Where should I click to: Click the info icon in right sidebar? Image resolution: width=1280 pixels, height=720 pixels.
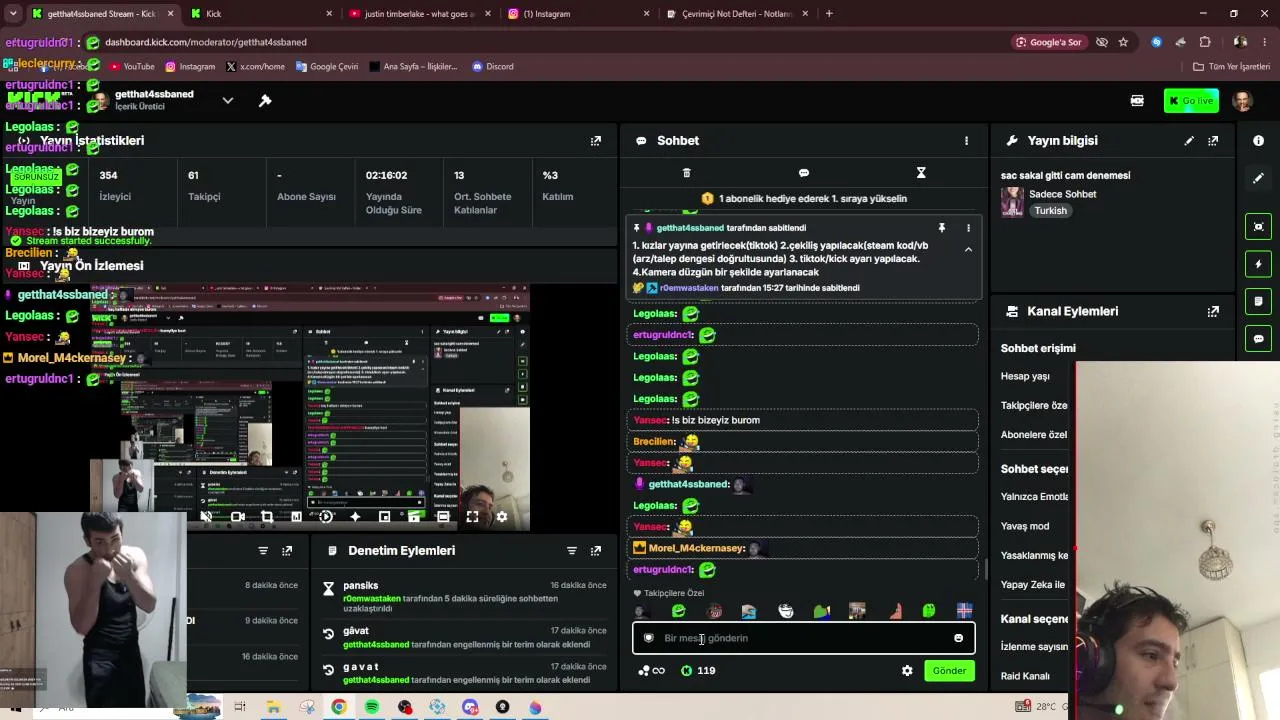pos(1258,141)
